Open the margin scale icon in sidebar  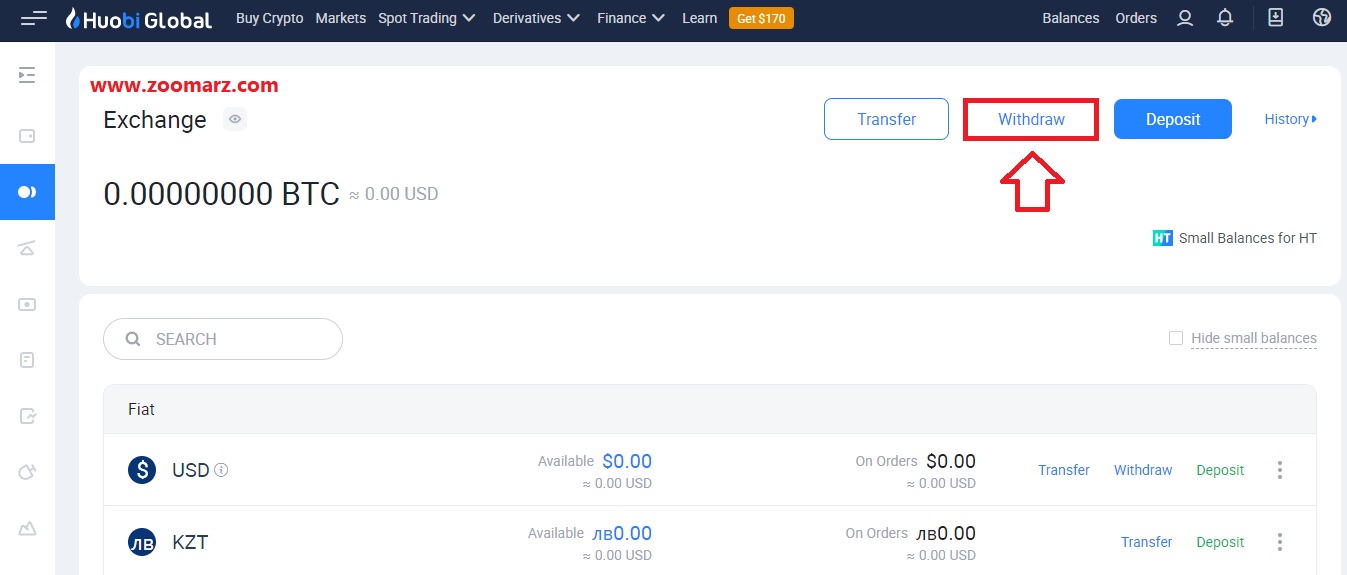[x=27, y=248]
